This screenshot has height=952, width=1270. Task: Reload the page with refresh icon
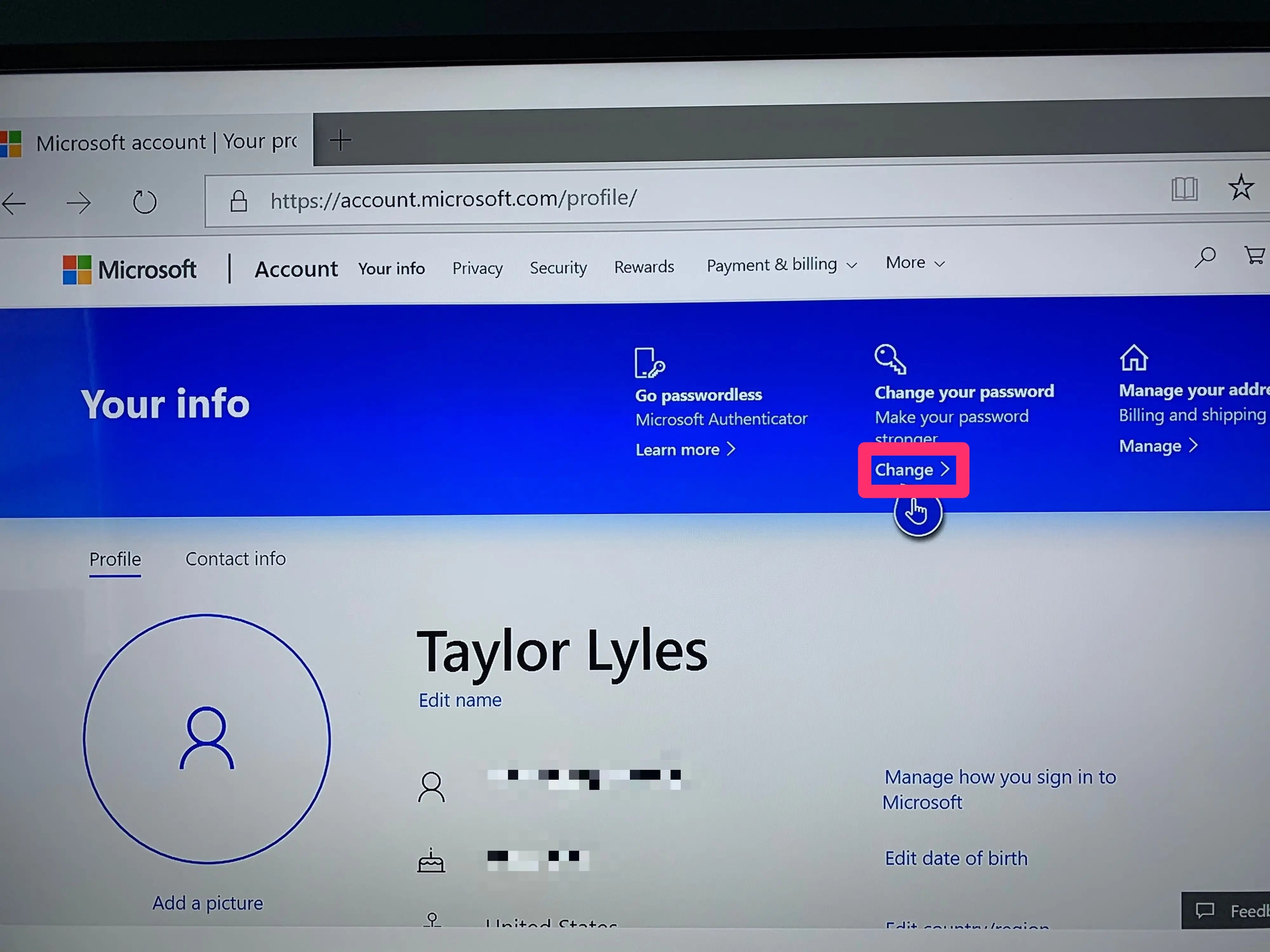(x=144, y=202)
